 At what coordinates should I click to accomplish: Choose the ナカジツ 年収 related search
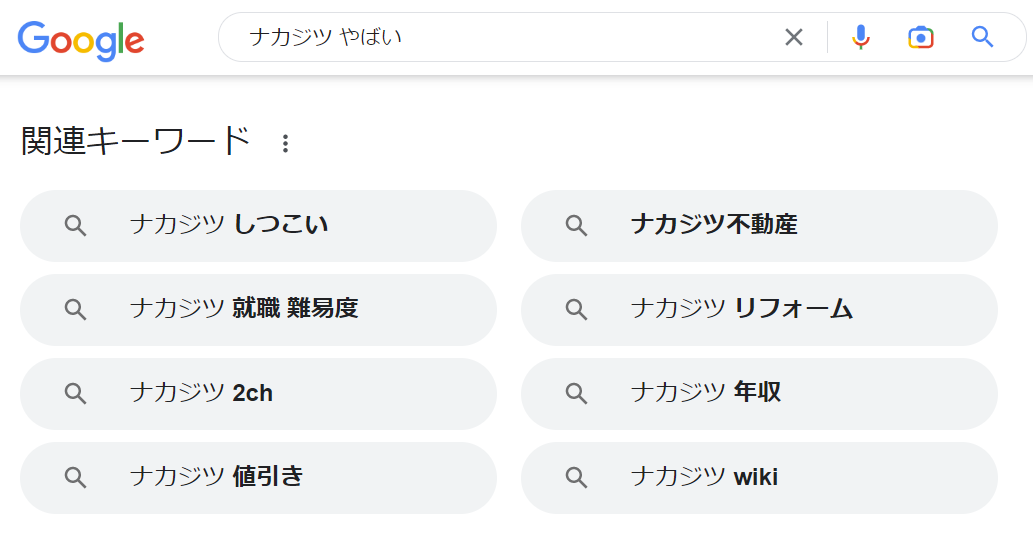point(759,393)
